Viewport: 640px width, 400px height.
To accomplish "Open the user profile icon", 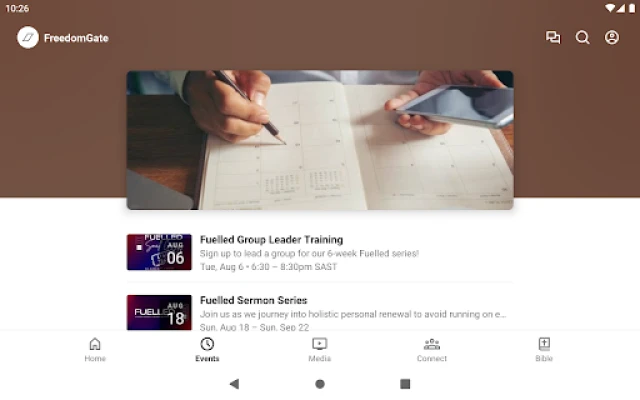I will (611, 38).
